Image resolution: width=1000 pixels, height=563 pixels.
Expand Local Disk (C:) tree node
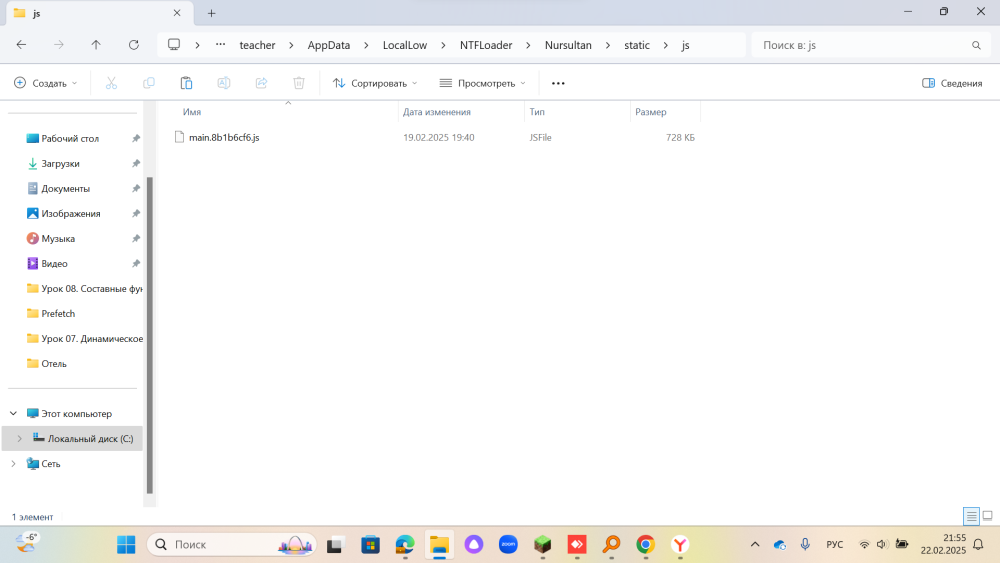pyautogui.click(x=19, y=439)
